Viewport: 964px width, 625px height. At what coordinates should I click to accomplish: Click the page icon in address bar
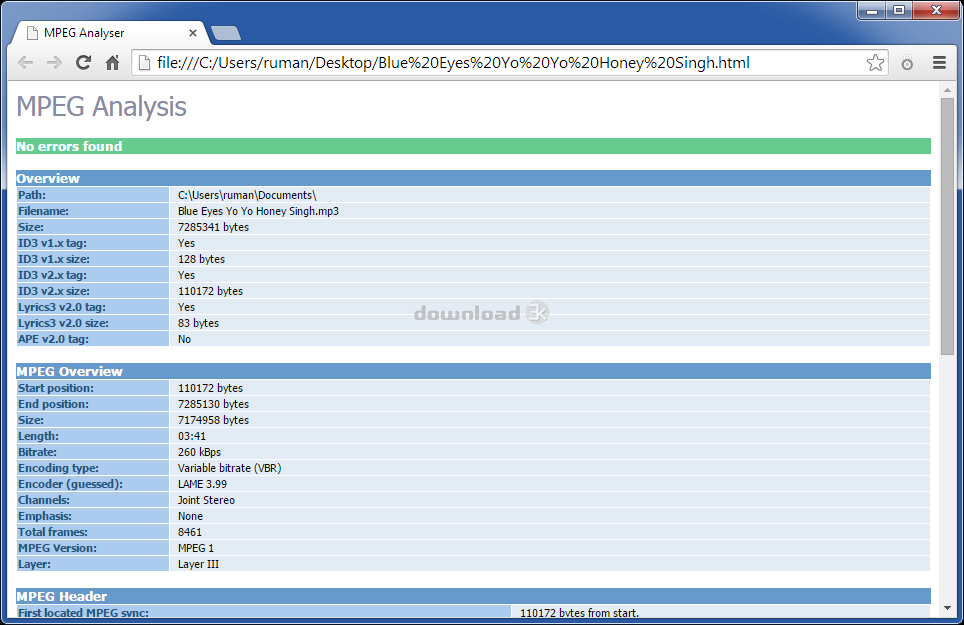pyautogui.click(x=143, y=63)
